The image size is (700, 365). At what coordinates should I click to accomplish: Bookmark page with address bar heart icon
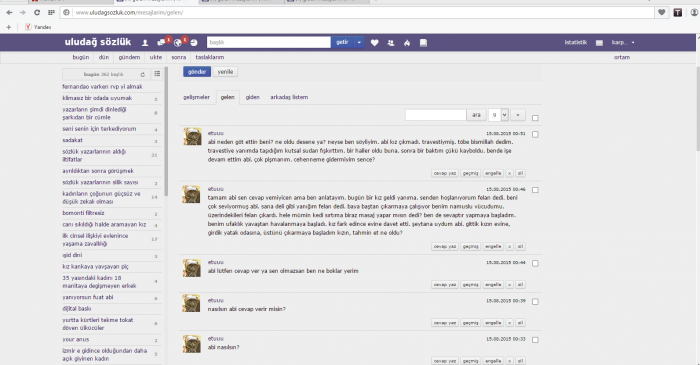tap(662, 12)
